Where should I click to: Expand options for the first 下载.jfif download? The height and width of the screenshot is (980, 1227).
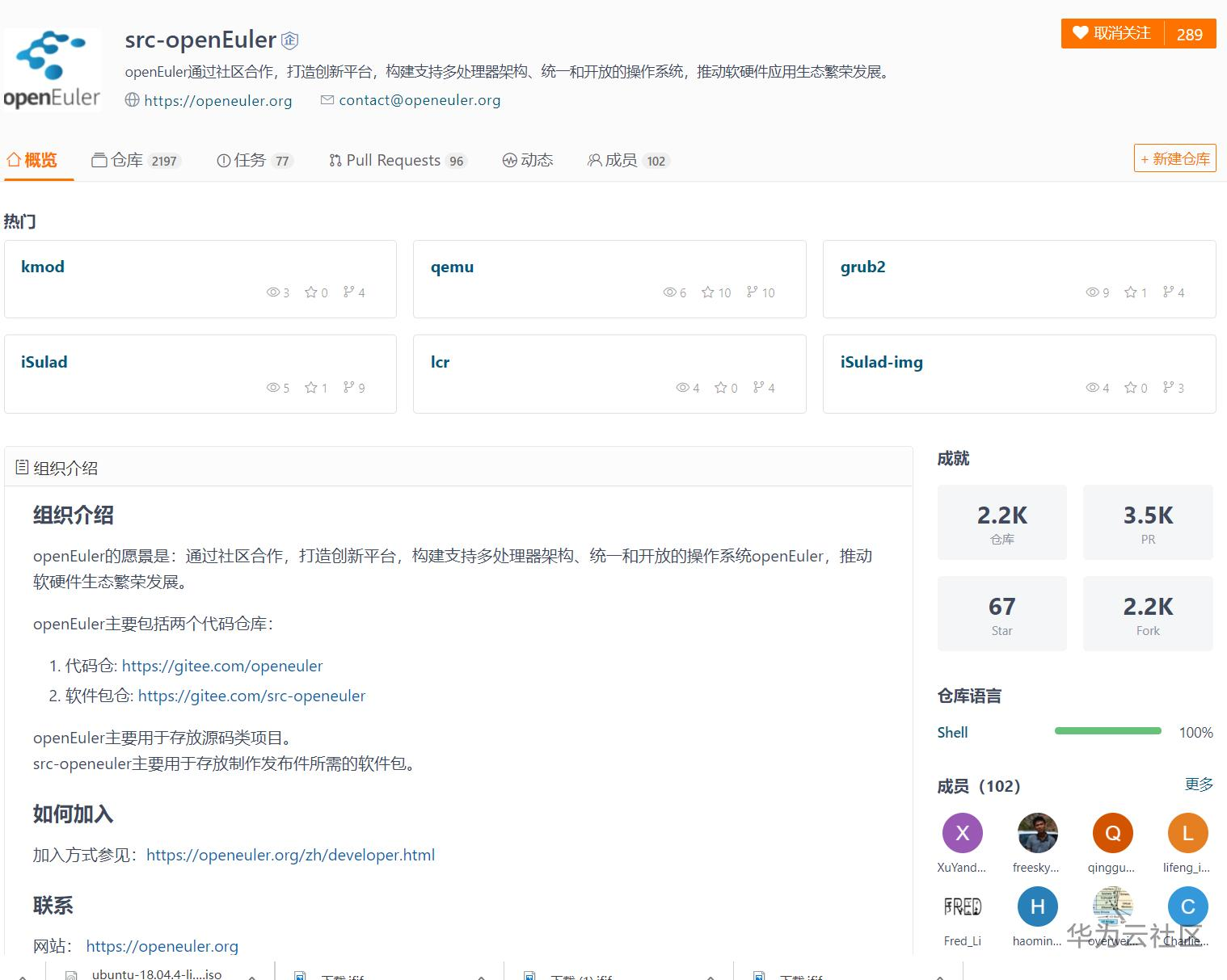coord(480,975)
